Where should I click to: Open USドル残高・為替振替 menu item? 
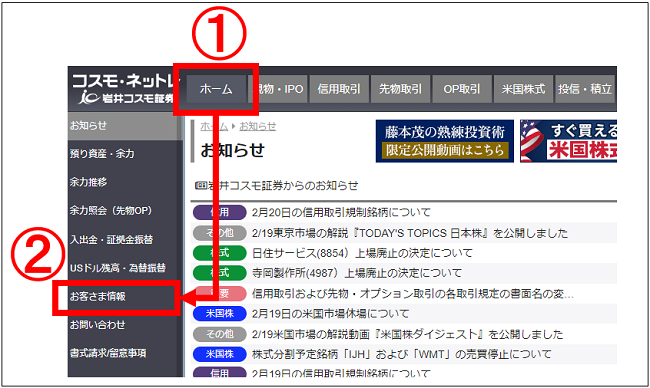point(125,268)
